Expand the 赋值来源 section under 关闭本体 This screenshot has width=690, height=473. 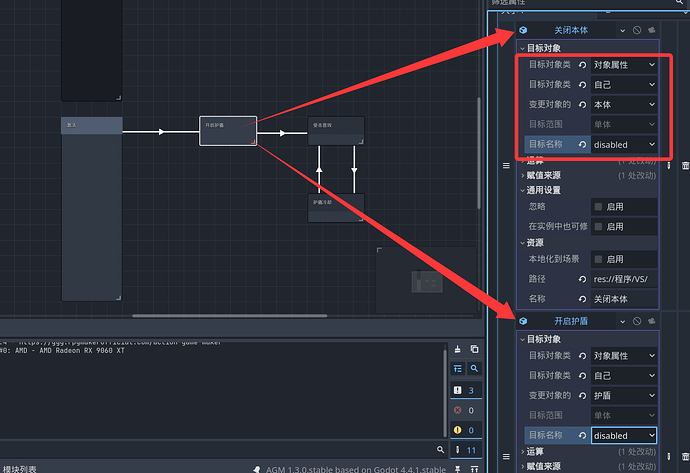587,176
